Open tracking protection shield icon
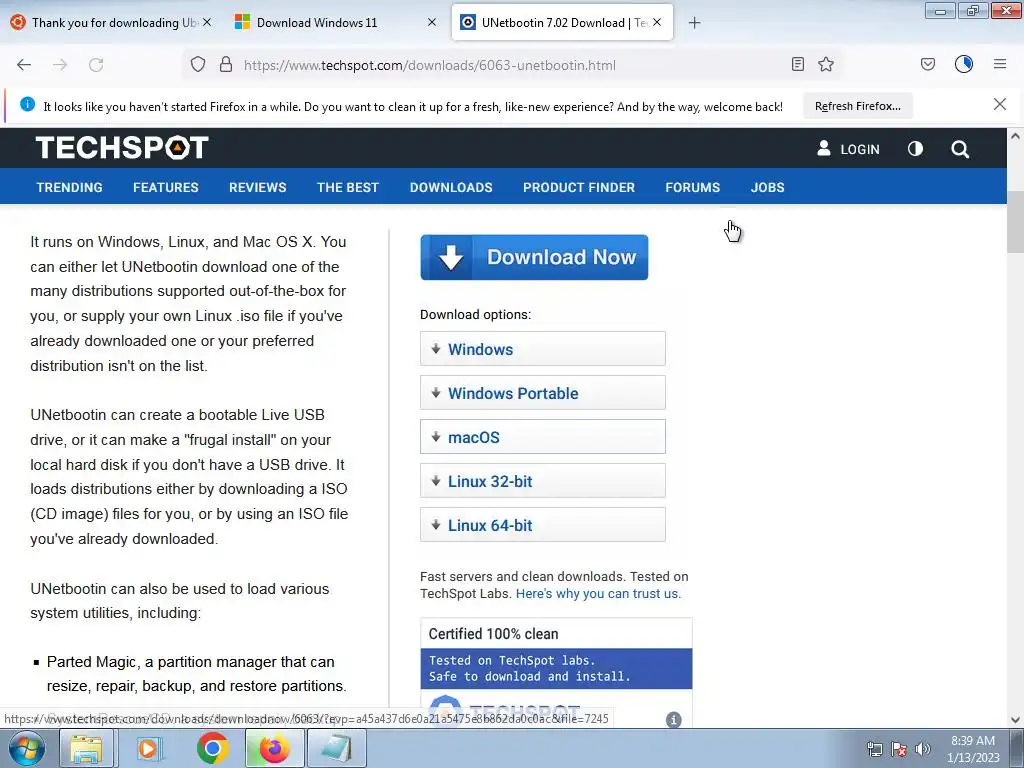 click(198, 65)
